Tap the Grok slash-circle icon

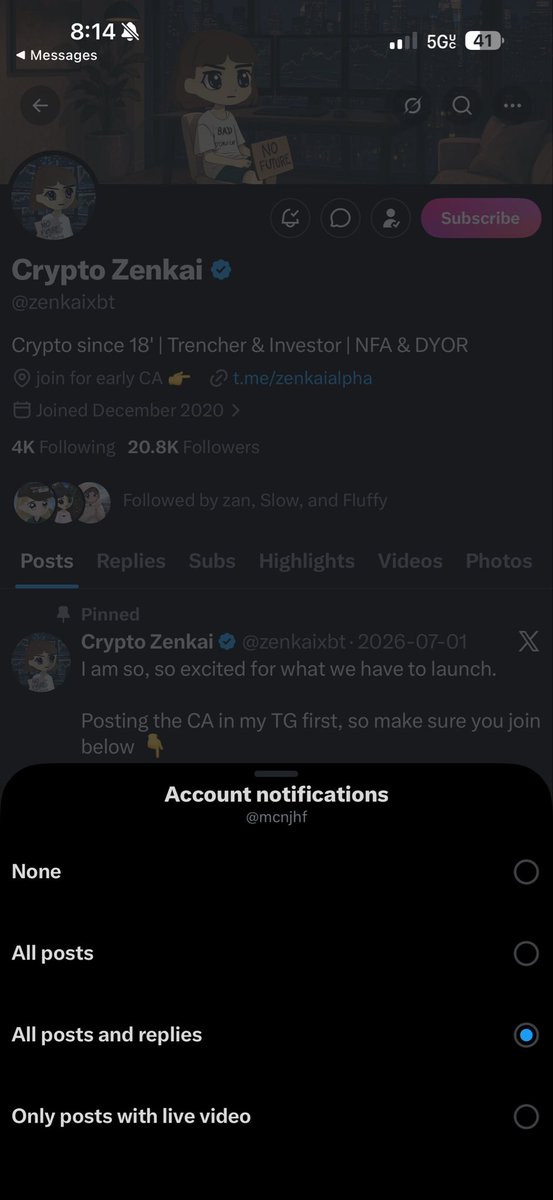point(412,105)
